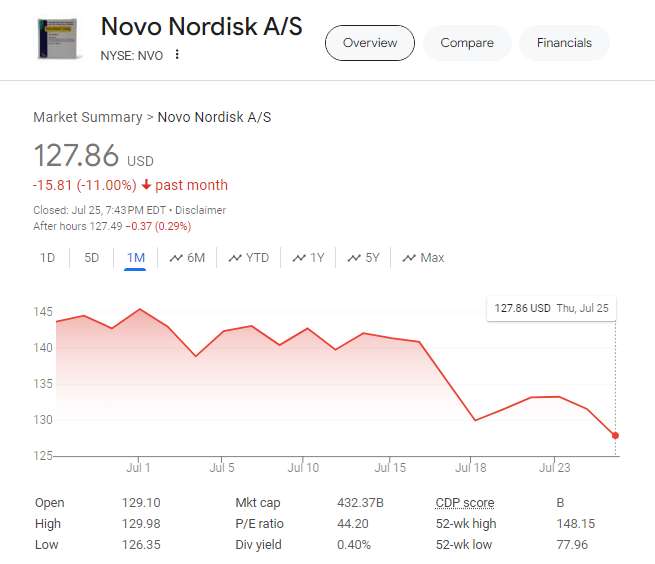Show the 1Y trend chart

308,258
